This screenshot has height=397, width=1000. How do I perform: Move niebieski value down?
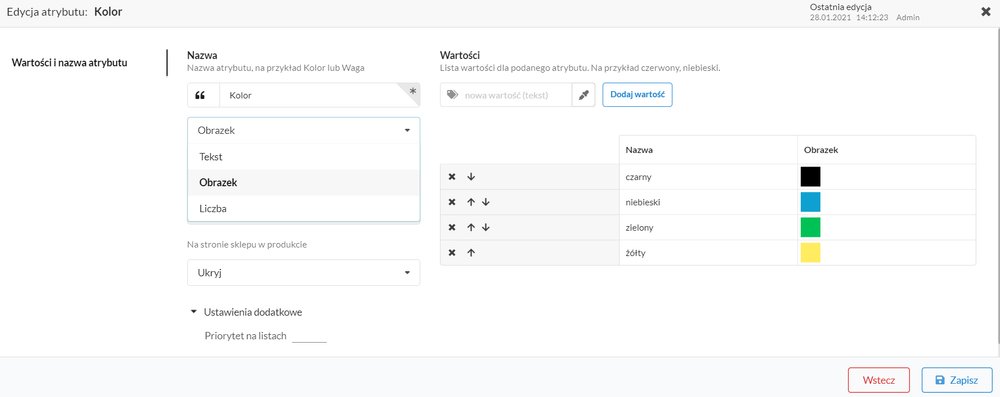485,202
